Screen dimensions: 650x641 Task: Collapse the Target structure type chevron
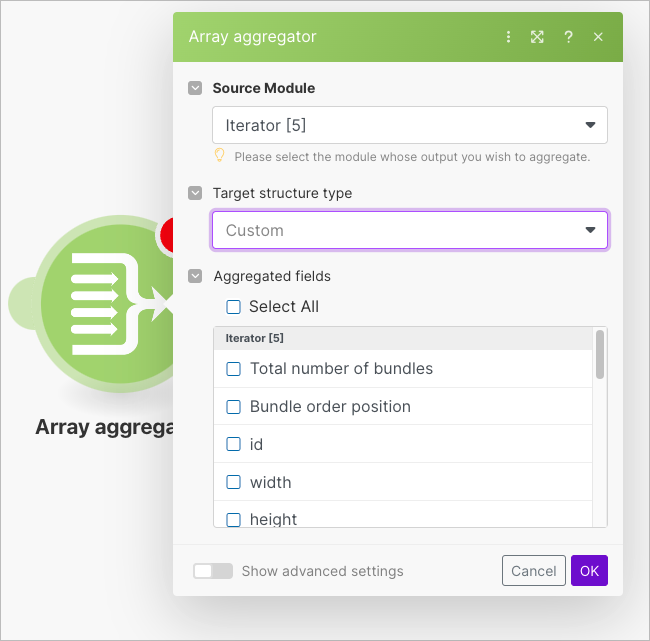pos(195,193)
